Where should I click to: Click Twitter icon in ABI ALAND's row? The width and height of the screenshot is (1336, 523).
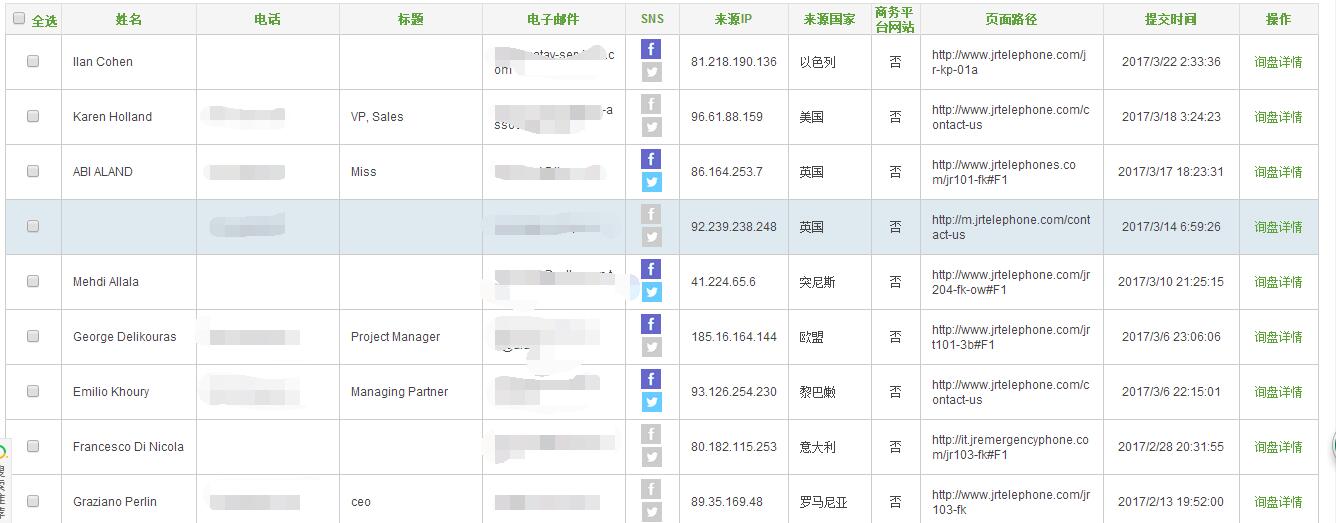(x=651, y=182)
